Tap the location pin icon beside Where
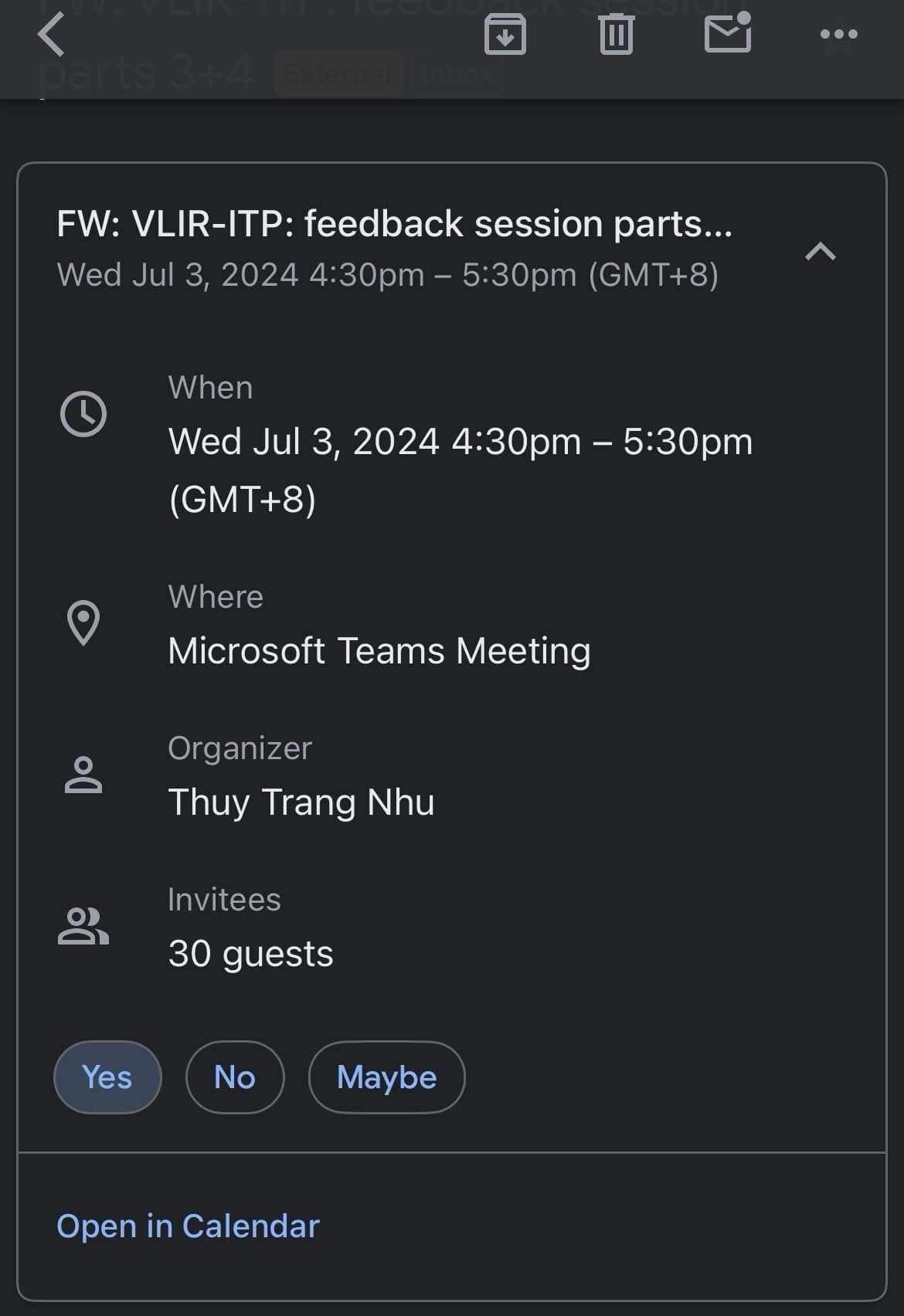The height and width of the screenshot is (1316, 904). point(83,622)
